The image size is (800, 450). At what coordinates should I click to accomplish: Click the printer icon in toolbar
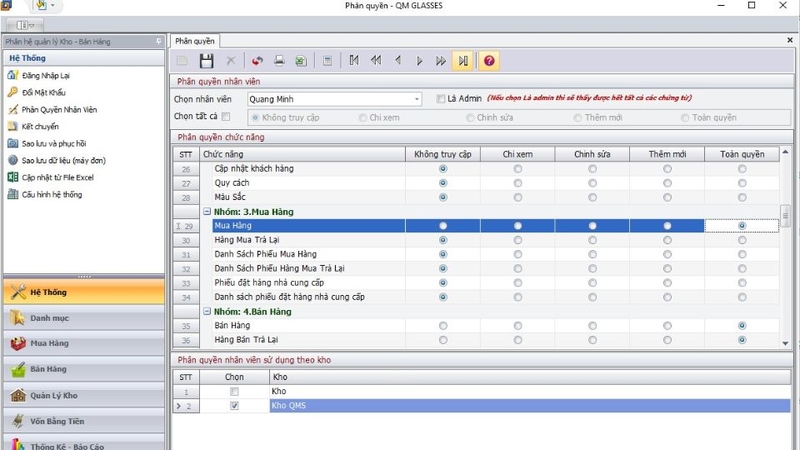click(x=279, y=61)
